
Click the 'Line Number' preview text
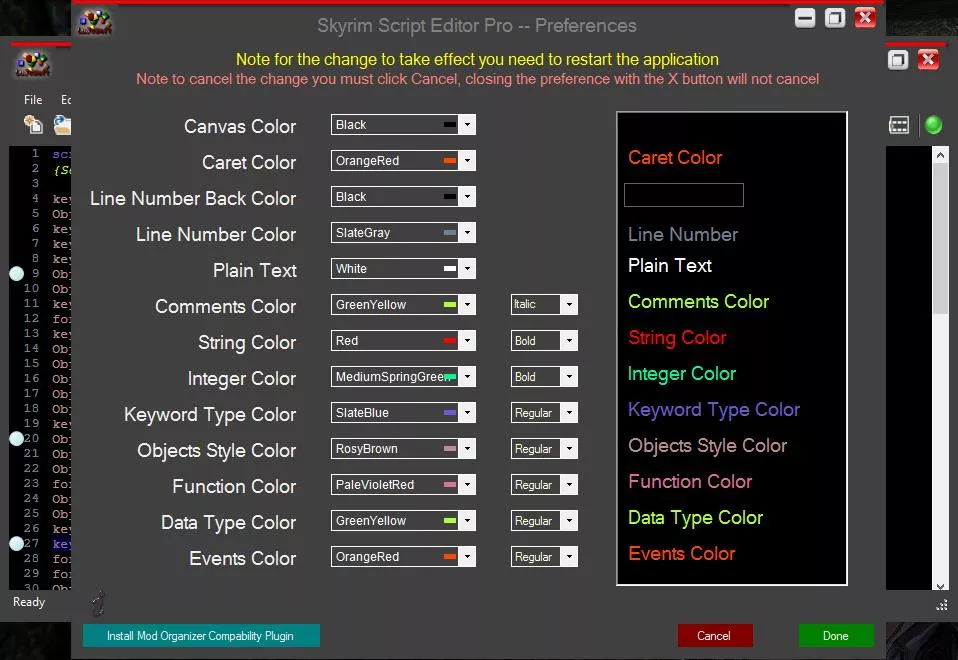coord(683,235)
